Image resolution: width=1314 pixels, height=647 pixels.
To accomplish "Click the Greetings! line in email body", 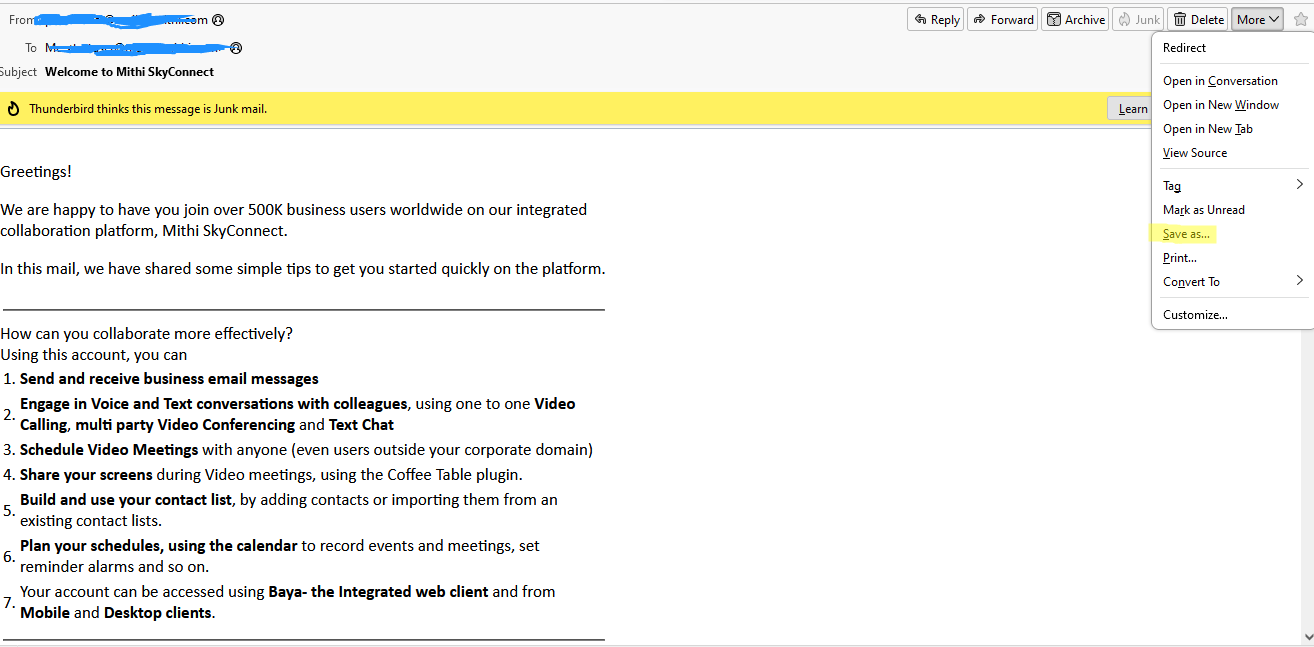I will click(36, 172).
